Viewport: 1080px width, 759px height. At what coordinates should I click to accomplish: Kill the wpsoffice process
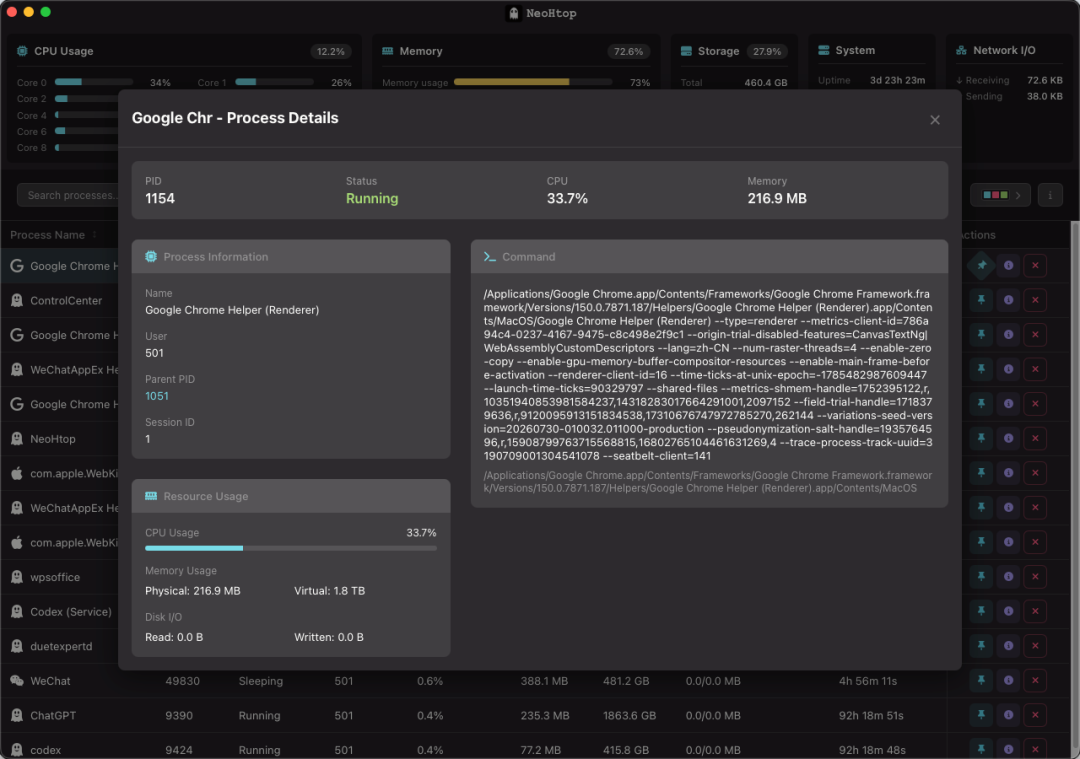[1035, 576]
